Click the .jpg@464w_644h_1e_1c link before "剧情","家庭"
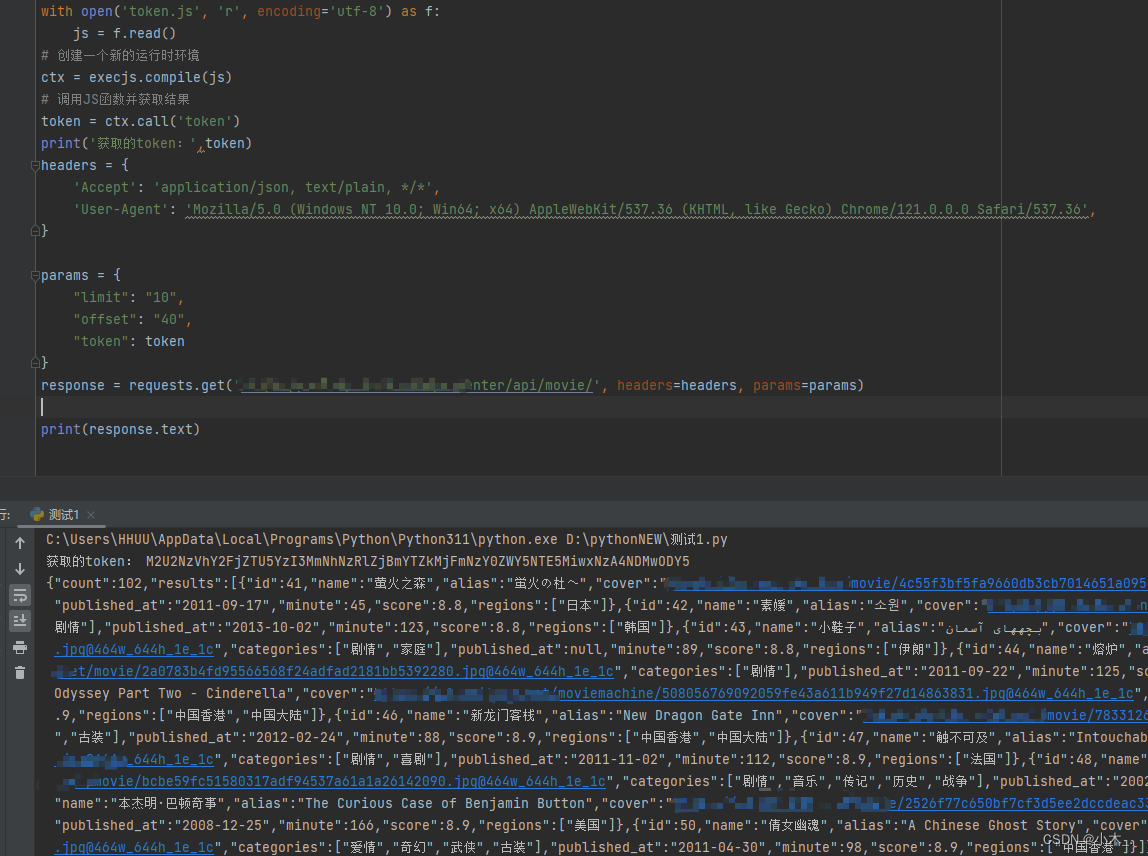1148x856 pixels. coord(134,650)
